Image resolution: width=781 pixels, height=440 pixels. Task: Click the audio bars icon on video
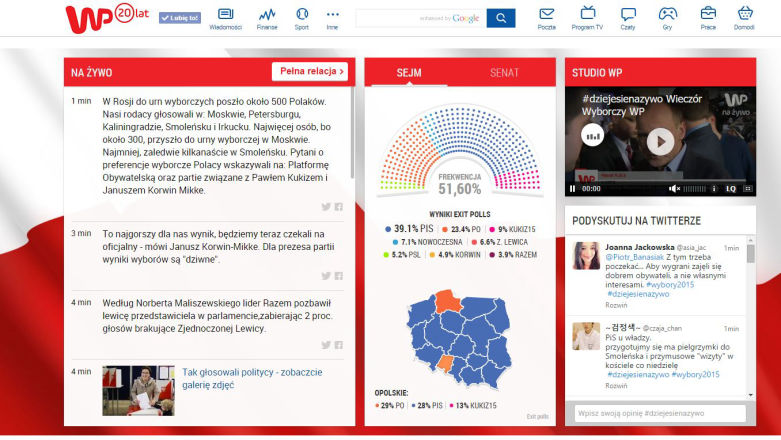593,135
